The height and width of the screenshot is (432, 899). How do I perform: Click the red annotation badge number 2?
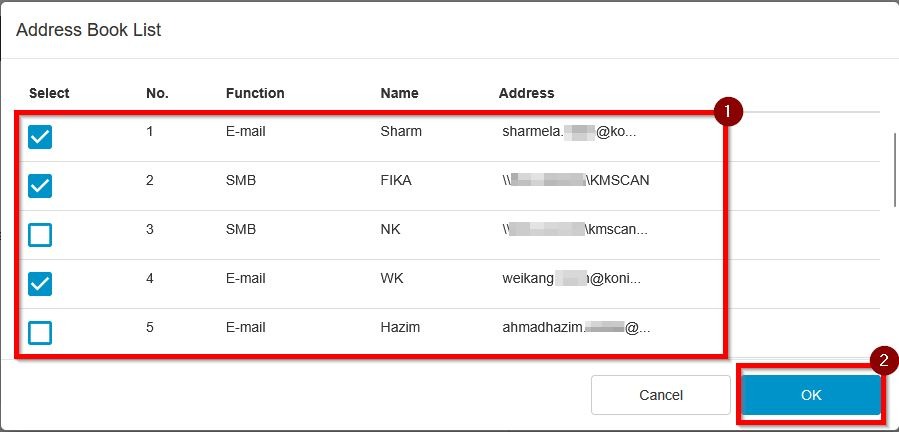(x=884, y=362)
